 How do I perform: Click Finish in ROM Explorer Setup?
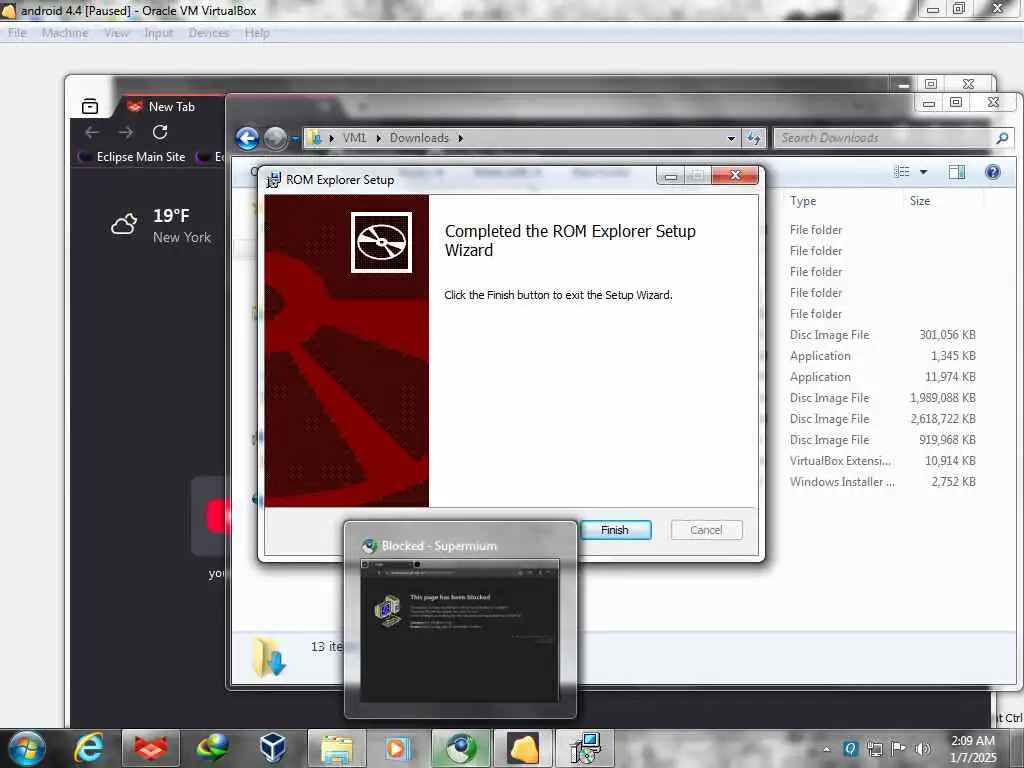(x=615, y=530)
